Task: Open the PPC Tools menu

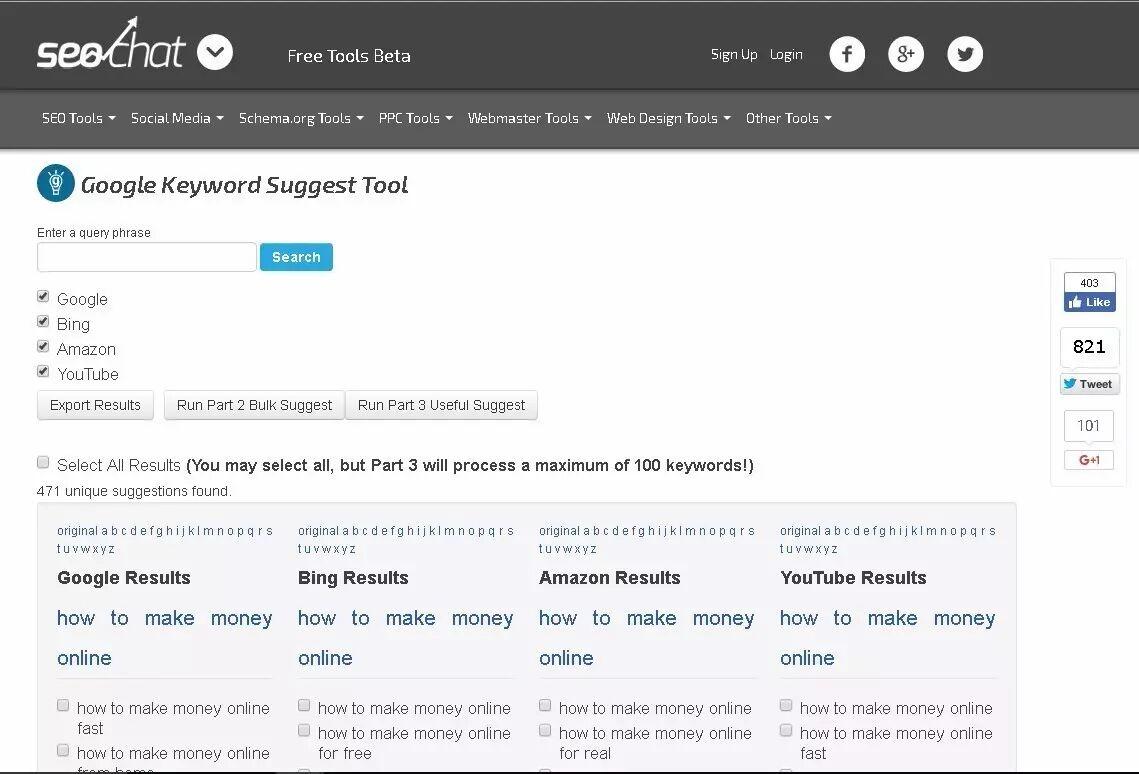Action: click(x=415, y=118)
